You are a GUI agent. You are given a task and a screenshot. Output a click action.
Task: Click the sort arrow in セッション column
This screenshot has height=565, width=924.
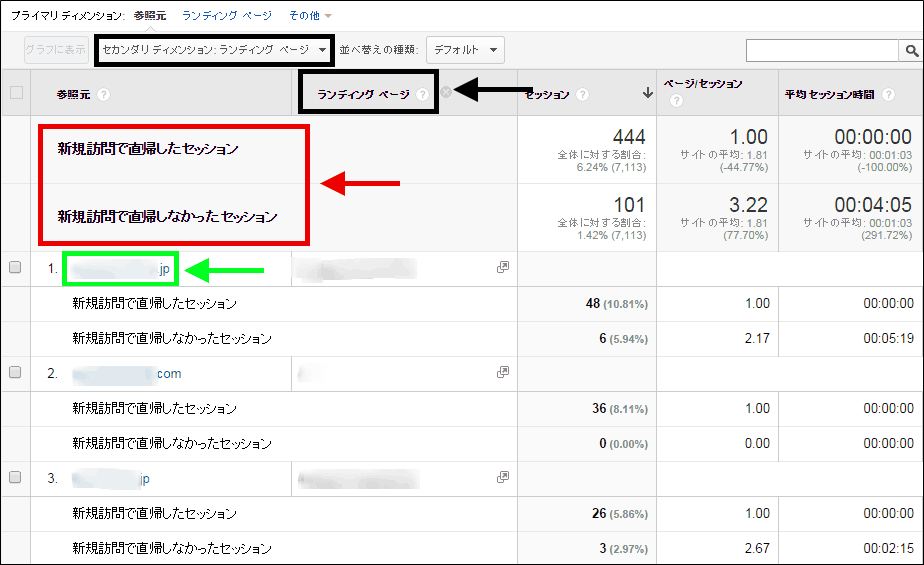[x=647, y=94]
